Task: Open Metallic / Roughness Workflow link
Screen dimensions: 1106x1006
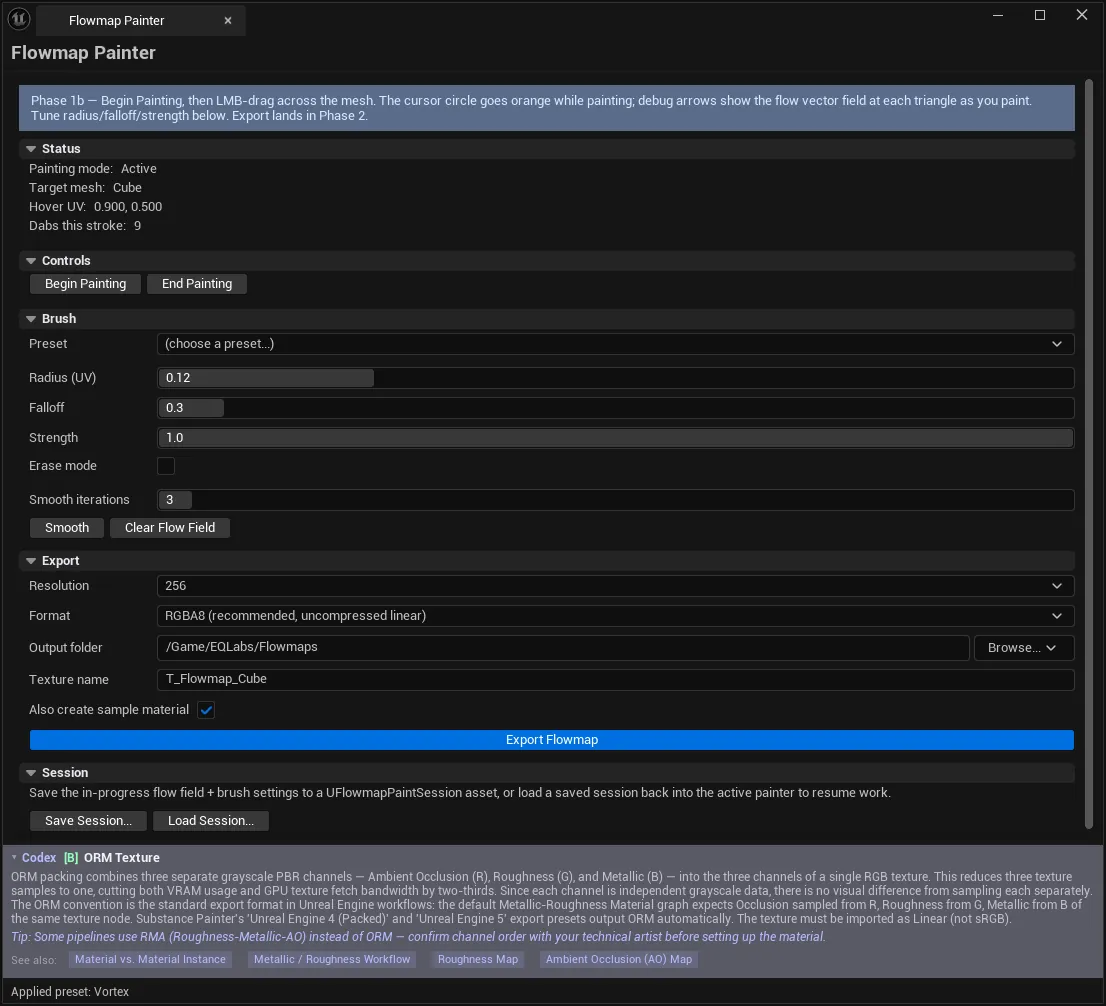Action: point(332,959)
